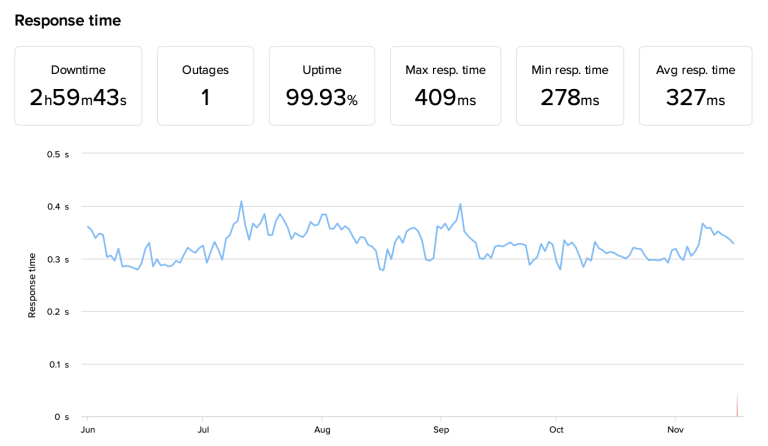Screen dimensions: 768x446
Task: Click the Aug label on x-axis
Action: pos(322,430)
